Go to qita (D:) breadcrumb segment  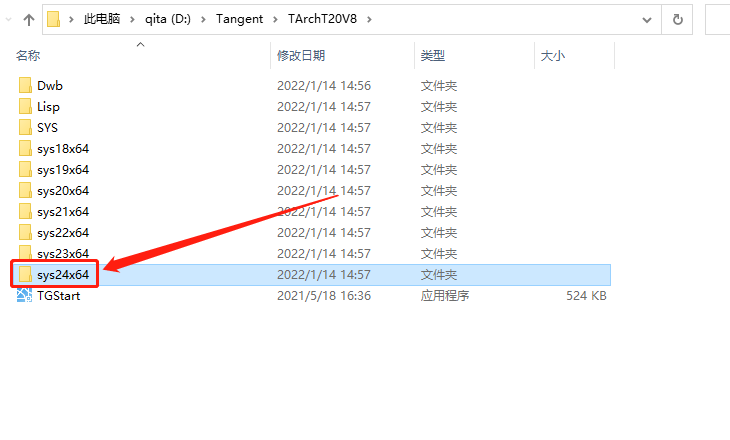(169, 19)
